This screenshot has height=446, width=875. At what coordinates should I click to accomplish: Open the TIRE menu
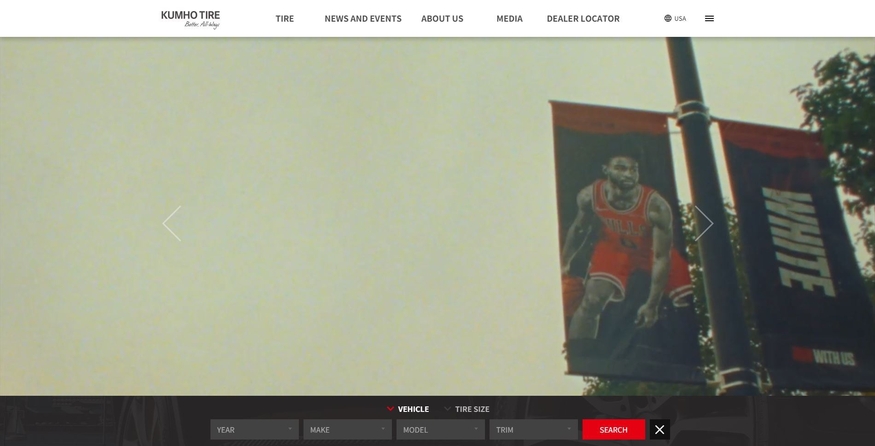point(285,18)
